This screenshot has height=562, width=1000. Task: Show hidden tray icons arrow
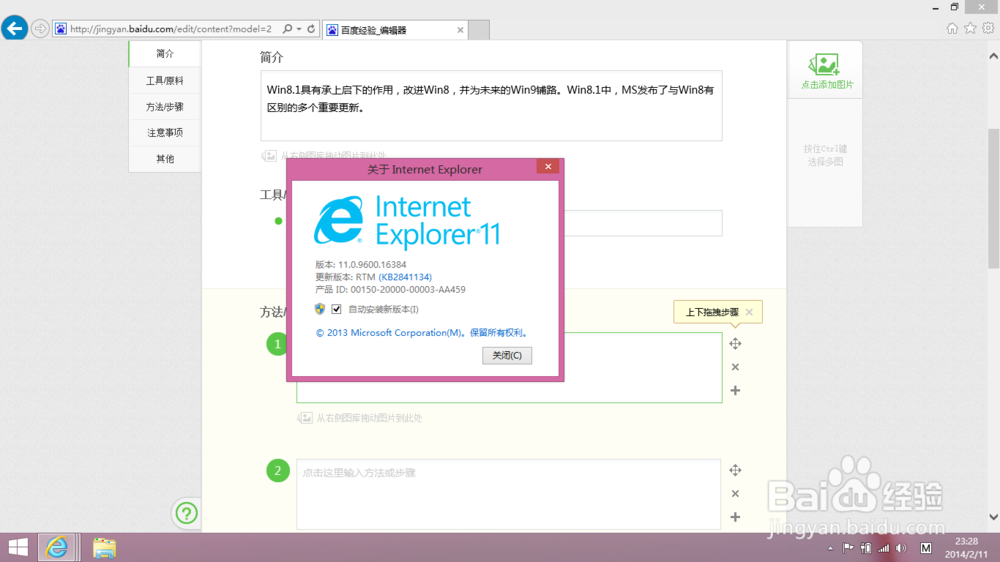click(830, 549)
